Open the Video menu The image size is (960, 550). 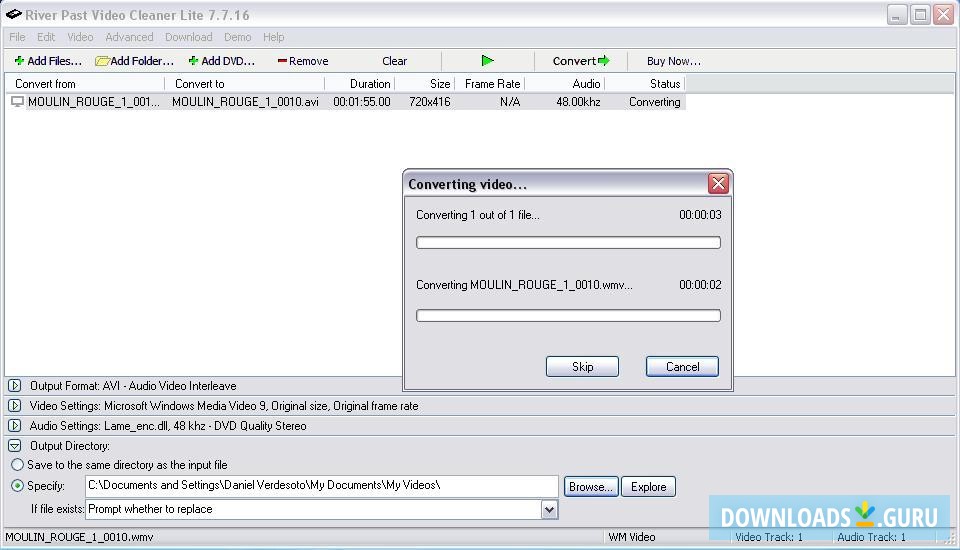[x=80, y=37]
